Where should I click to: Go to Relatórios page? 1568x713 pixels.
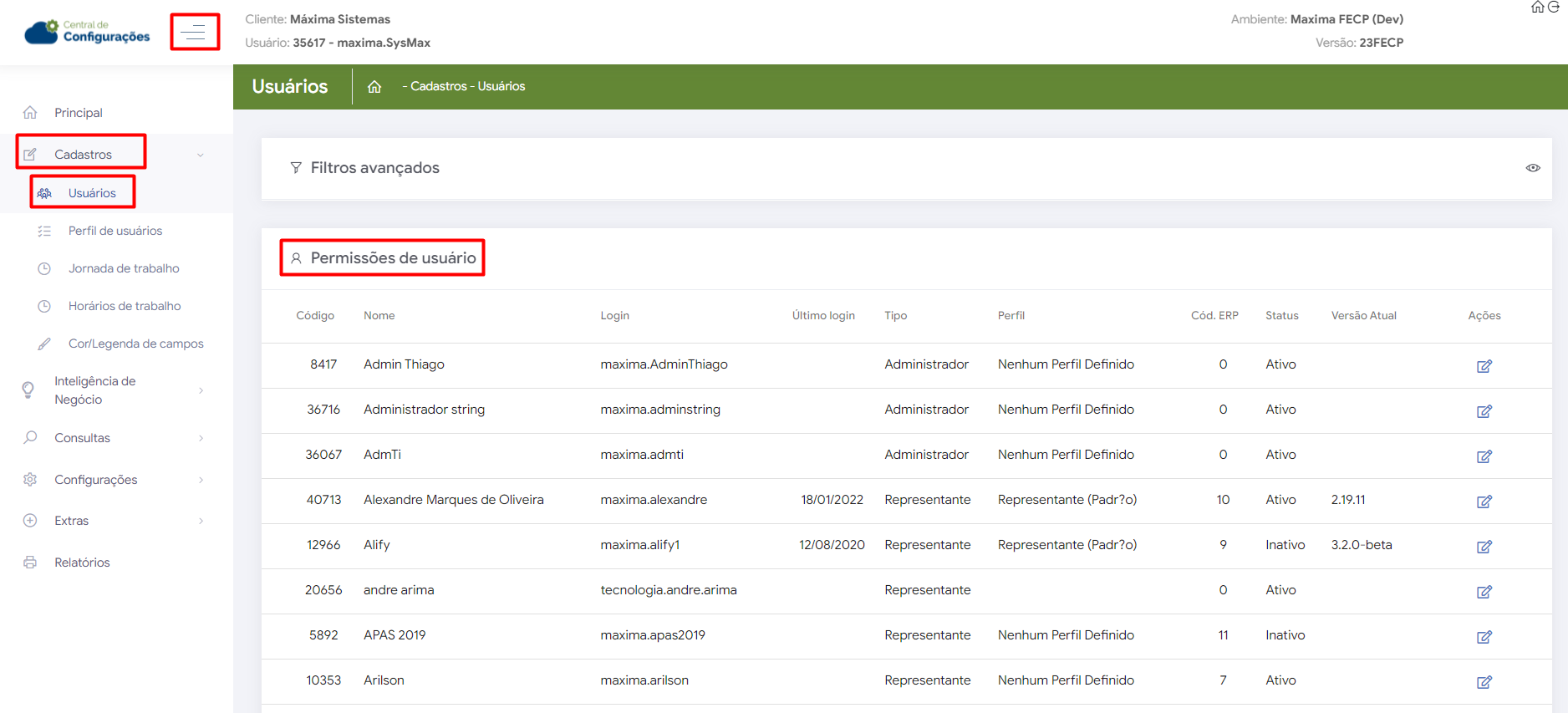pyautogui.click(x=82, y=563)
